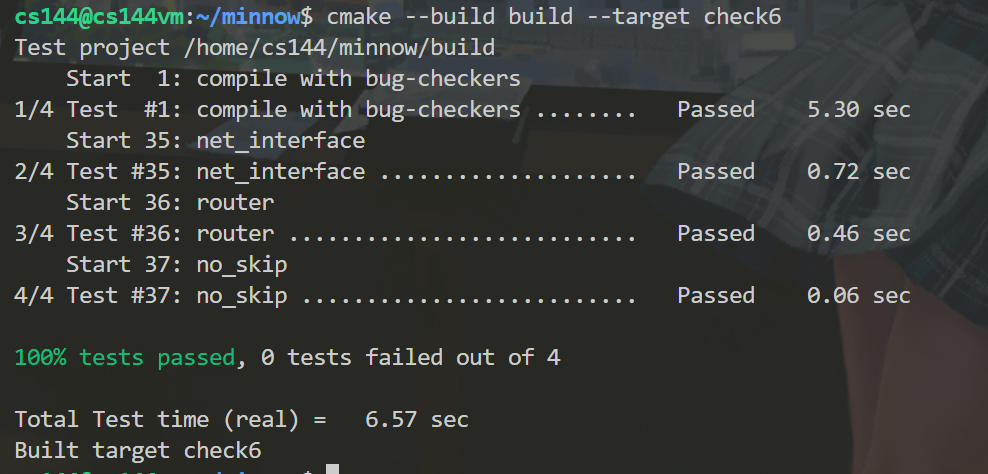Click the 0.46 sec duration value
Screen dimensions: 988x474
(x=859, y=233)
